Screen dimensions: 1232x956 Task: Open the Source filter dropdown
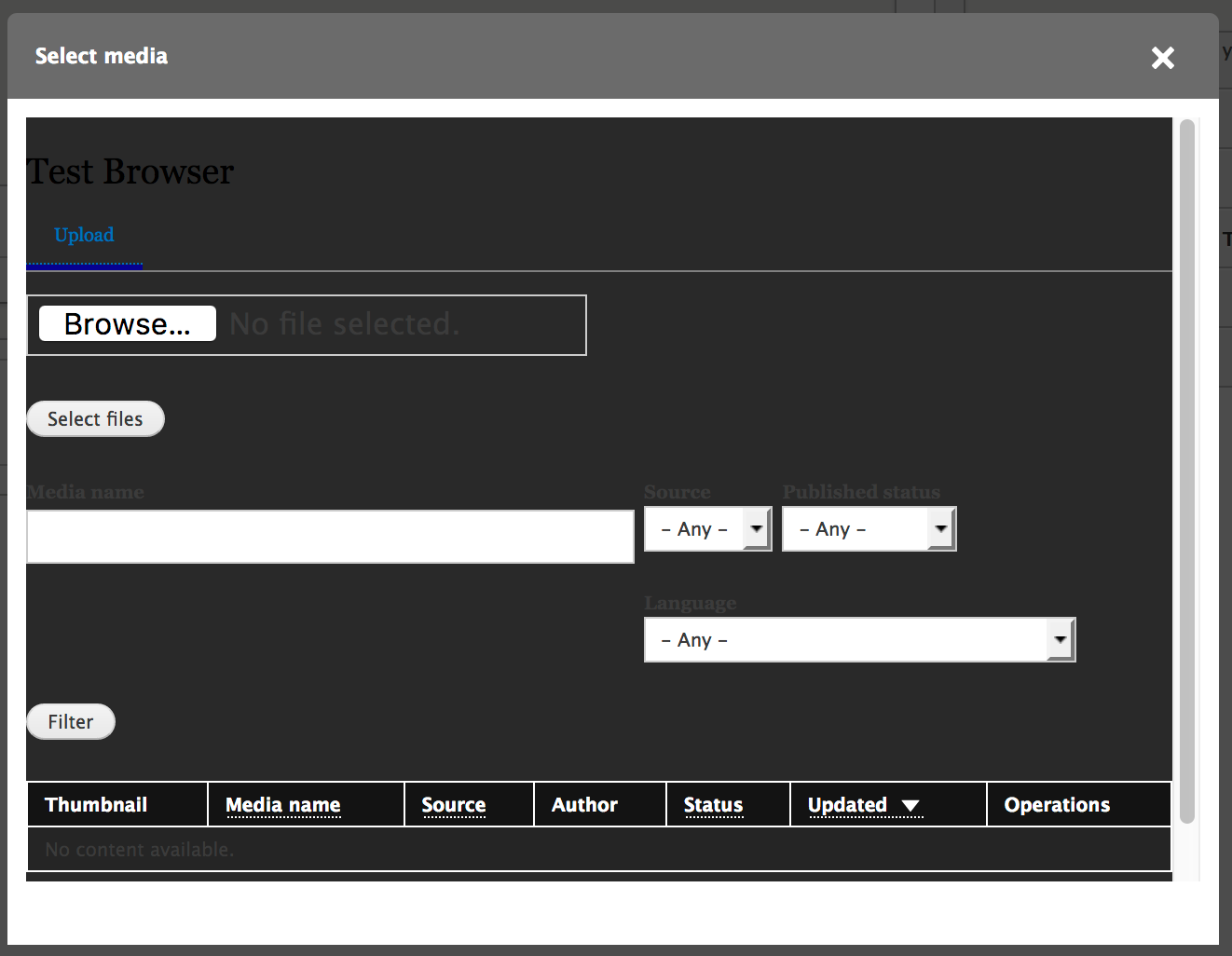pyautogui.click(x=707, y=529)
